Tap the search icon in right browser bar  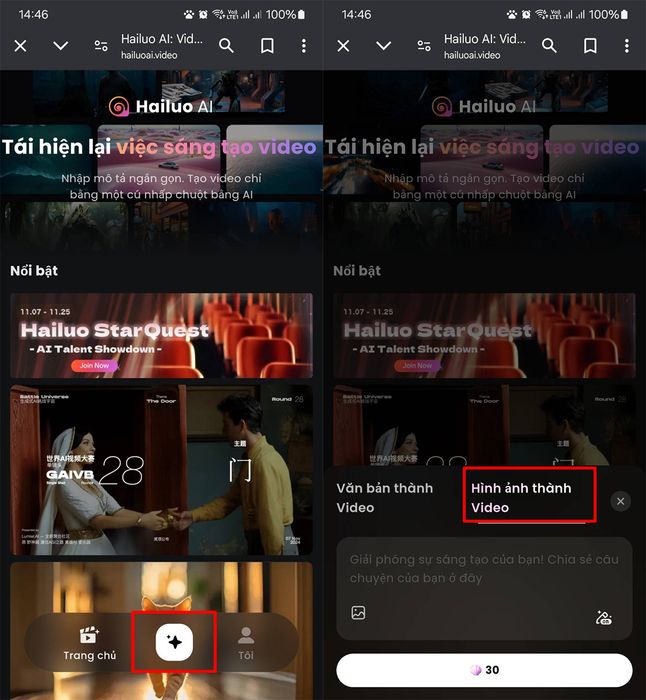pos(549,46)
